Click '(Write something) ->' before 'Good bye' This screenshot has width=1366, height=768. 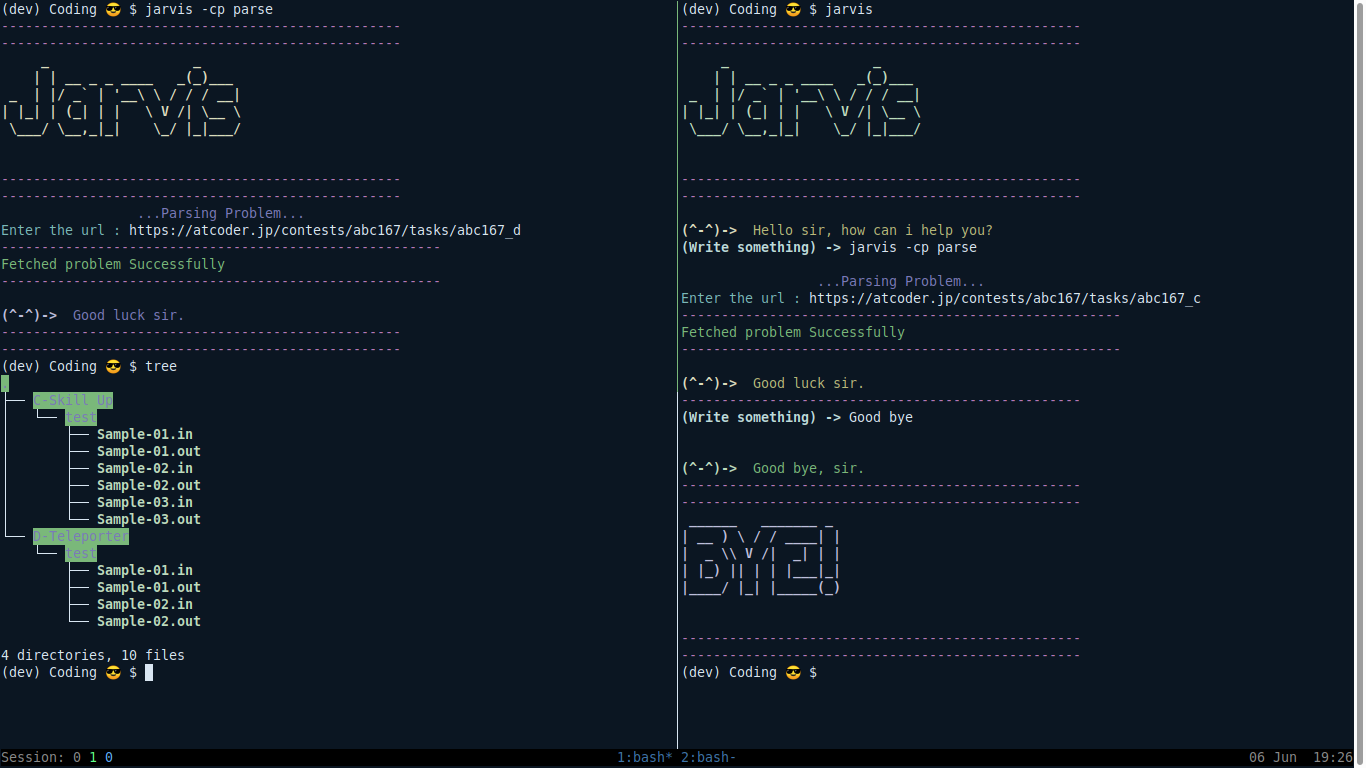click(761, 417)
